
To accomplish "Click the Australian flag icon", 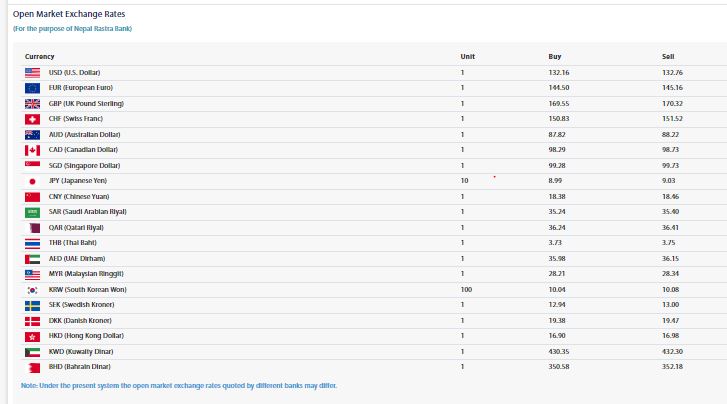I will pyautogui.click(x=31, y=134).
